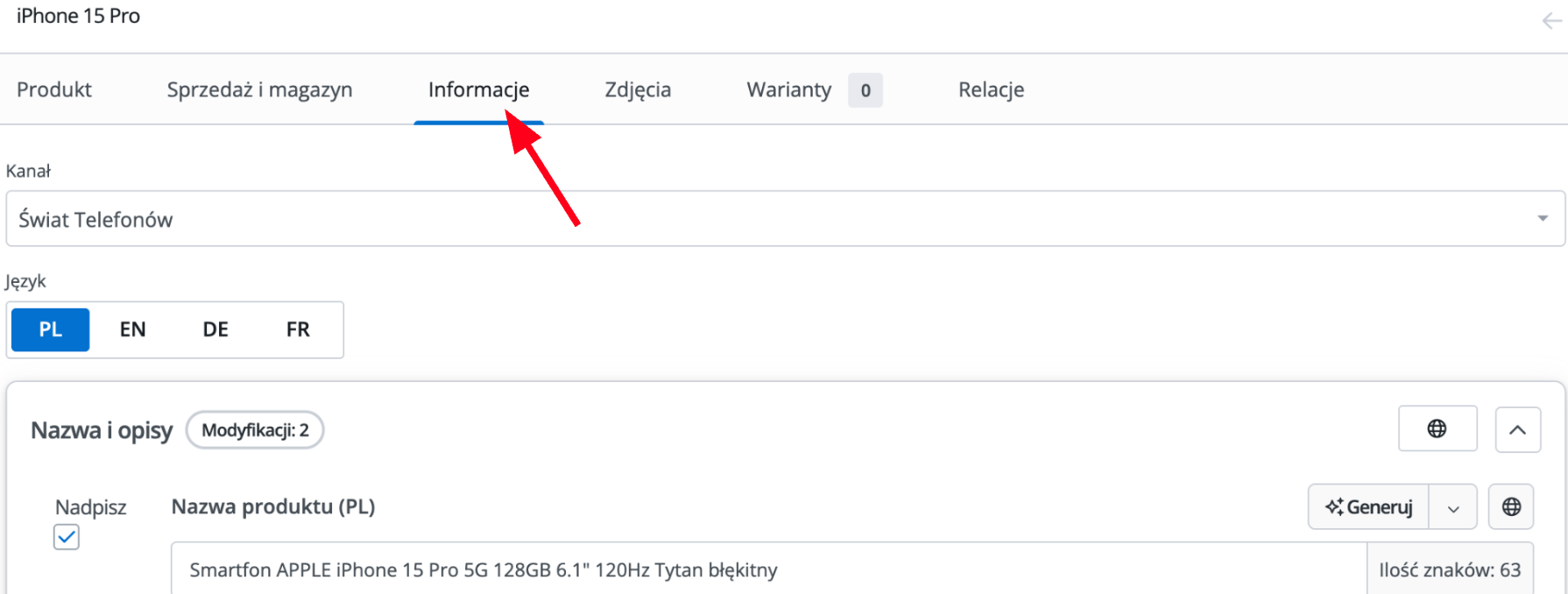
Task: Click the Nazwa produktu text field
Action: [x=769, y=569]
